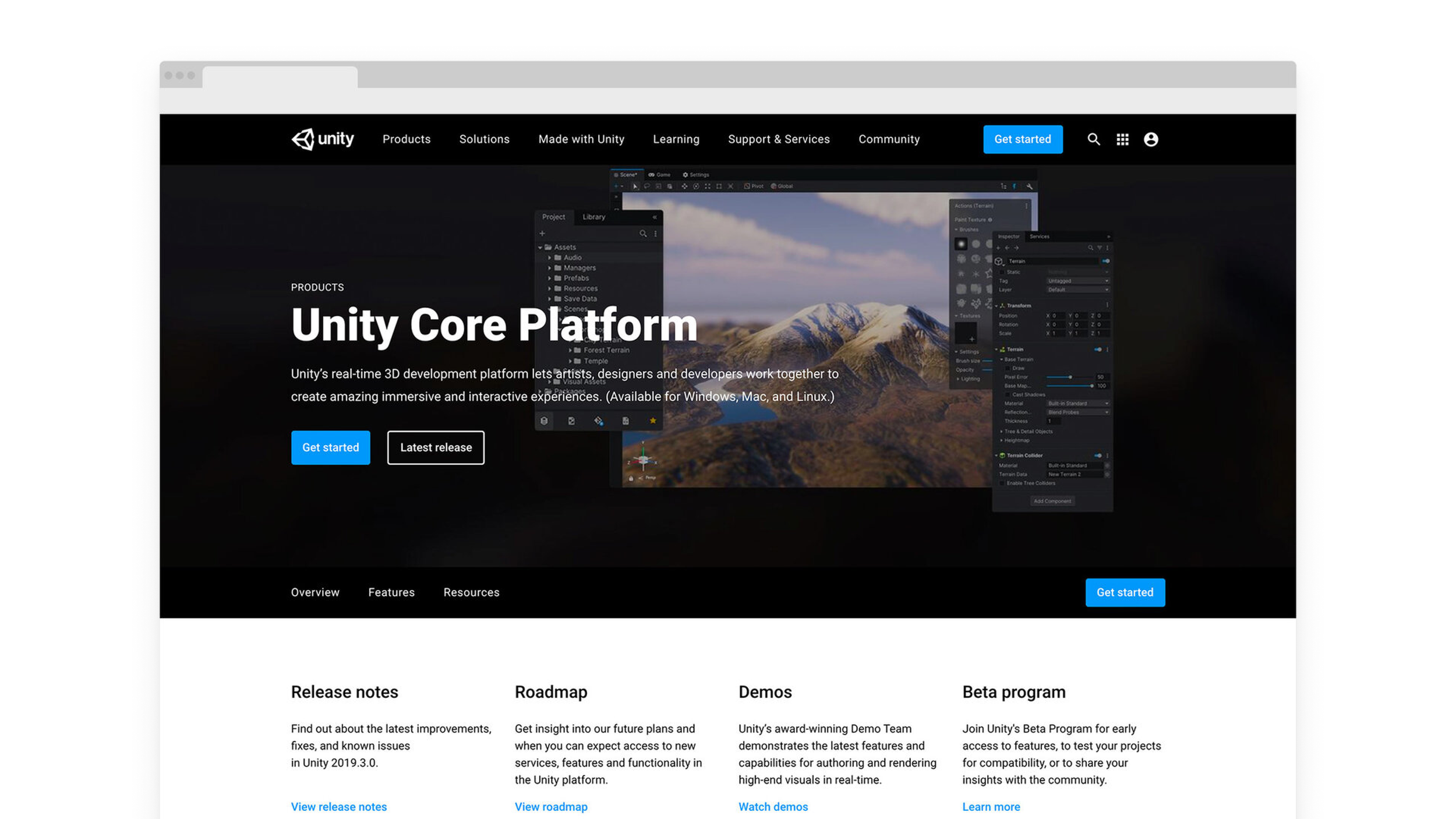Viewport: 1456px width, 819px height.
Task: Click the plus icon in Project panel
Action: point(542,234)
